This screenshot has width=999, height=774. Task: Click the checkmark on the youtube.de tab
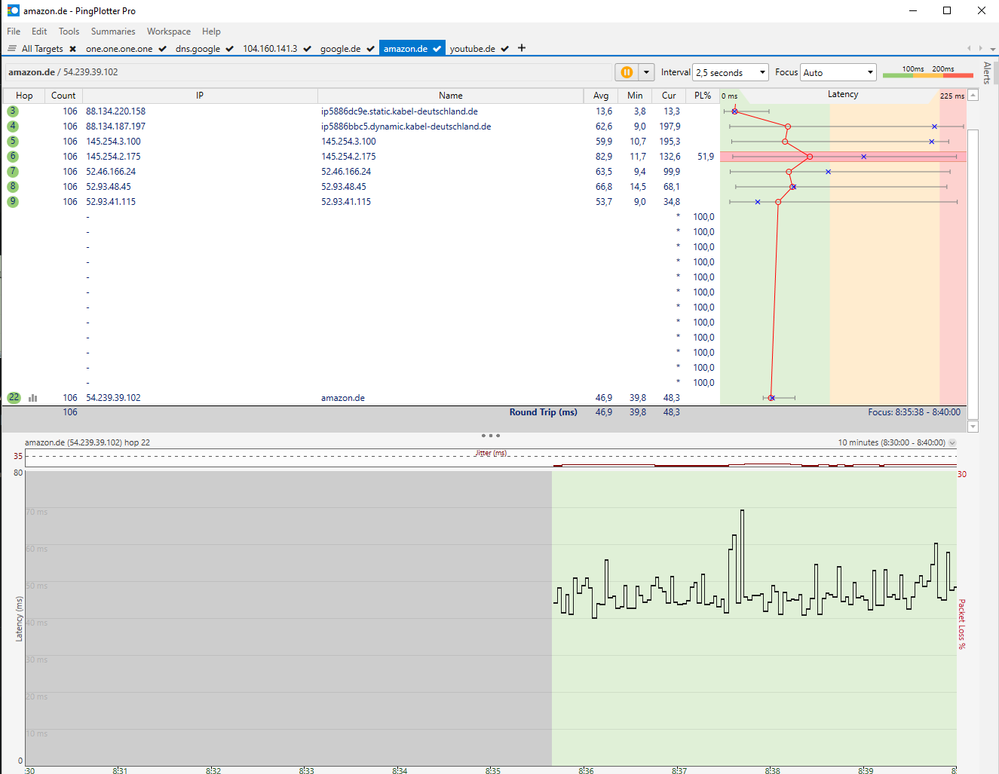(505, 48)
